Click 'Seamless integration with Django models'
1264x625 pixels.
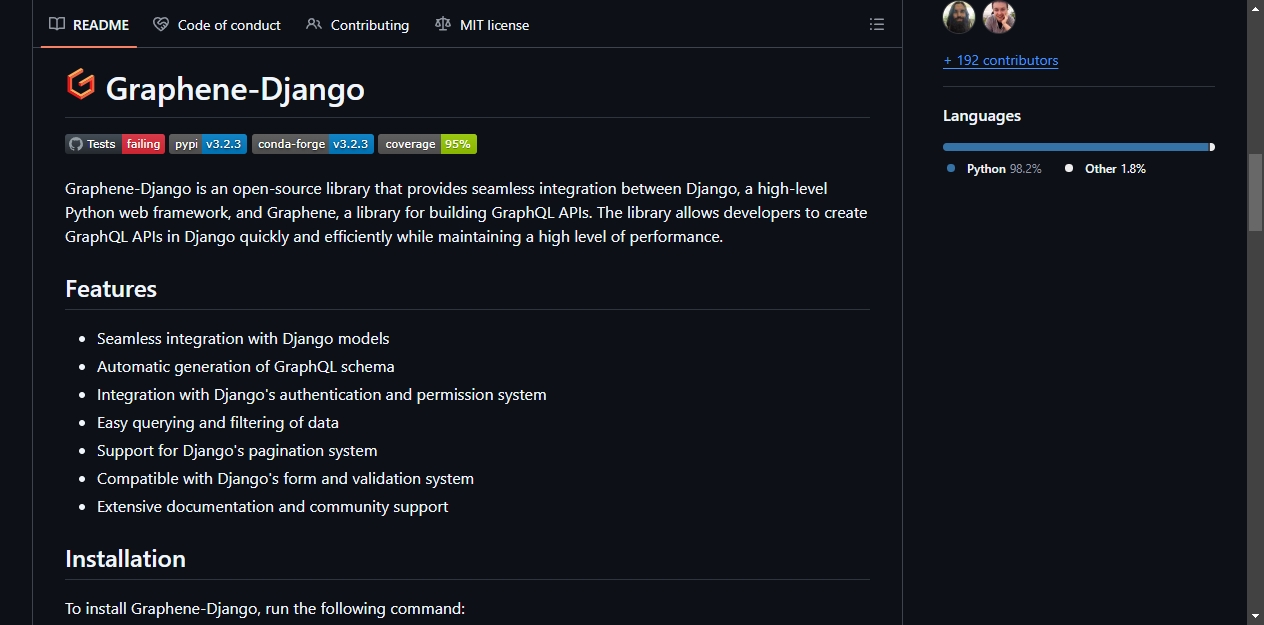click(243, 339)
